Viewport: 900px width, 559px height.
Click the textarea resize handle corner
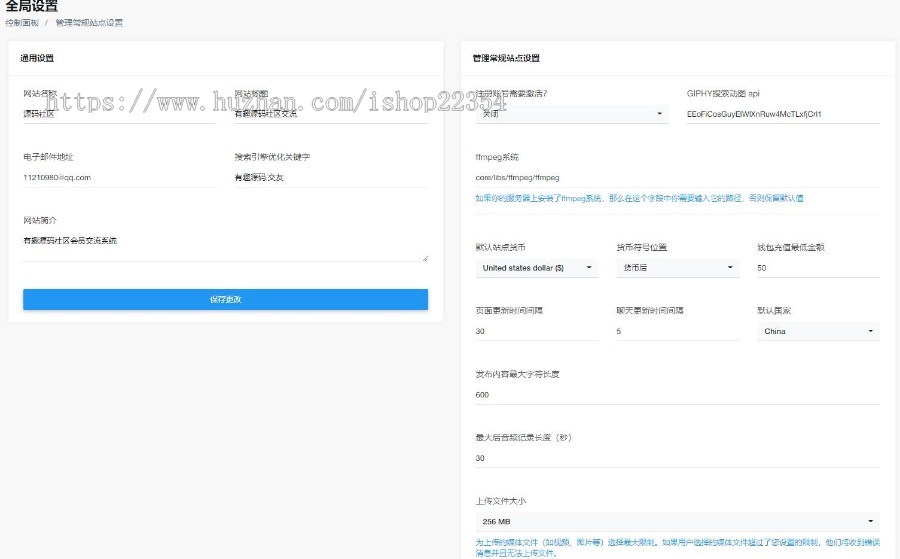point(425,259)
